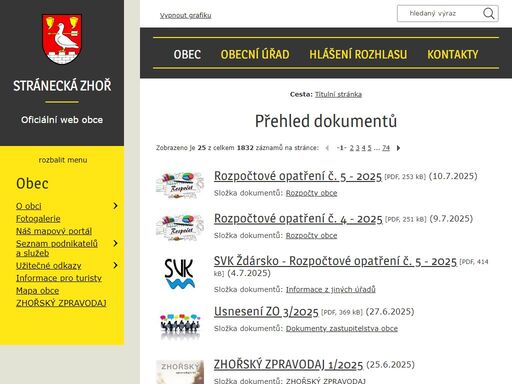Focus the Hledaný výraz search field
The height and width of the screenshot is (384, 512).
pos(439,14)
